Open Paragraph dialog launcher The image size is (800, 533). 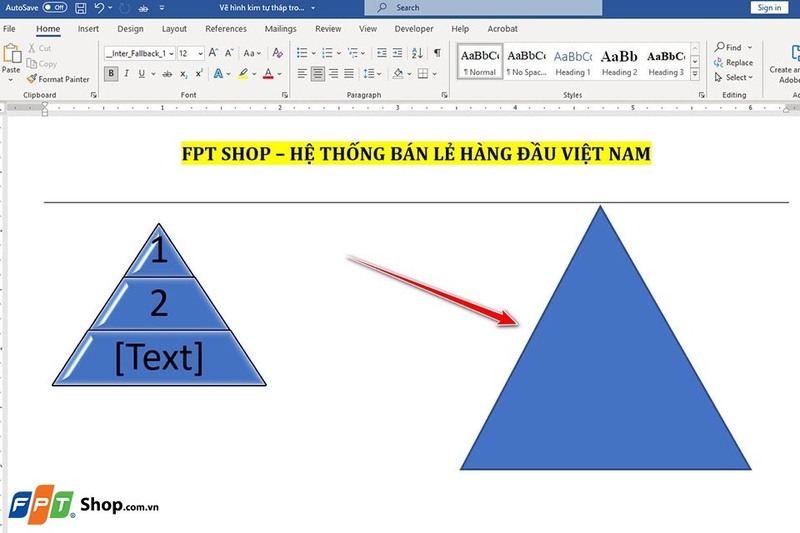[444, 95]
